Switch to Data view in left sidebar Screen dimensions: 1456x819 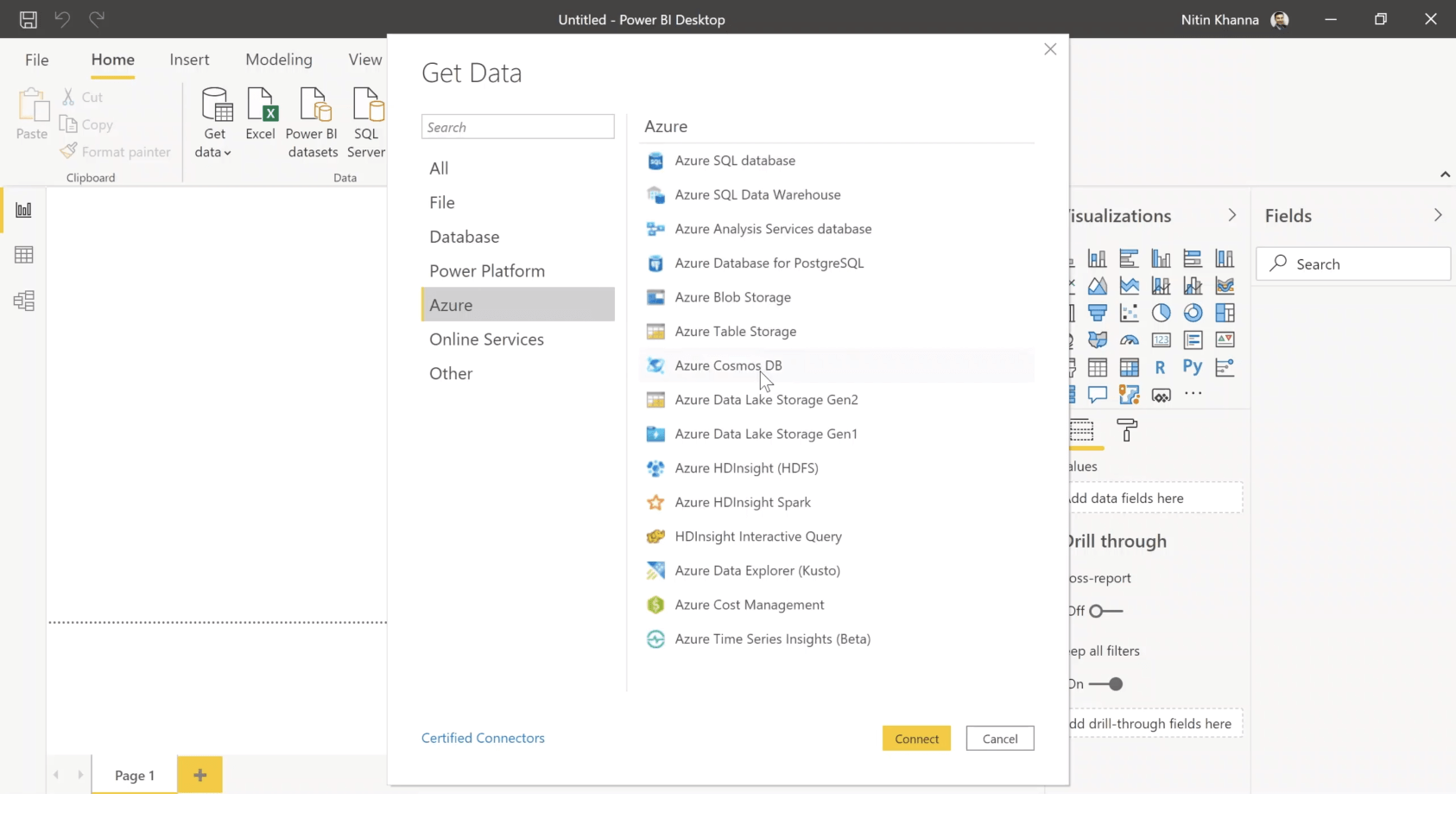23,255
